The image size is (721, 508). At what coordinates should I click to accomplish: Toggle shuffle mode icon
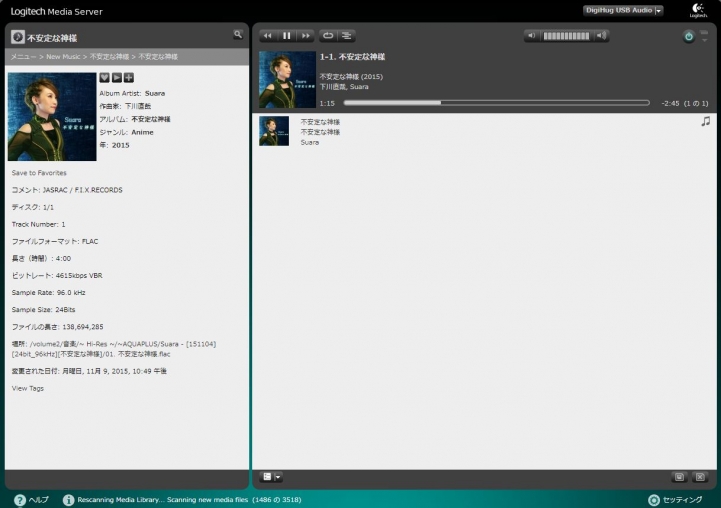coord(347,35)
